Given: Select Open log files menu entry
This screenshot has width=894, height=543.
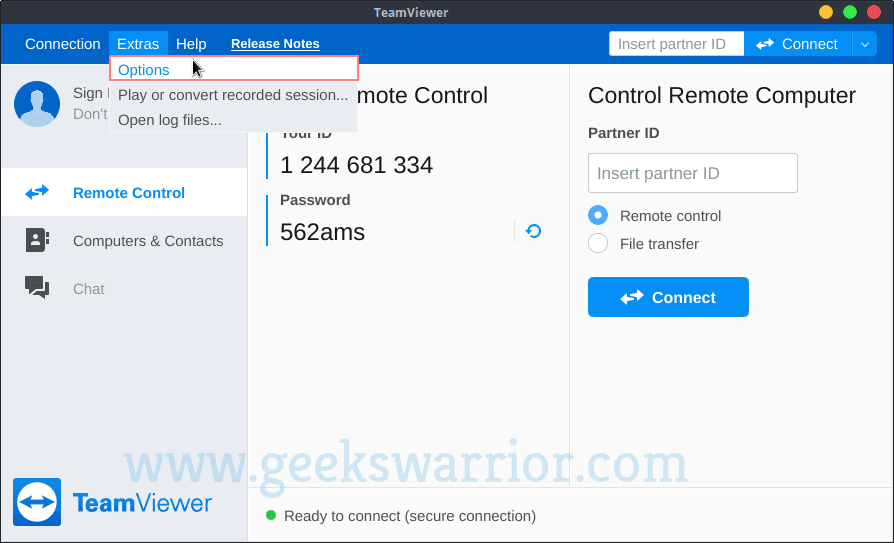Looking at the screenshot, I should 234,120.
